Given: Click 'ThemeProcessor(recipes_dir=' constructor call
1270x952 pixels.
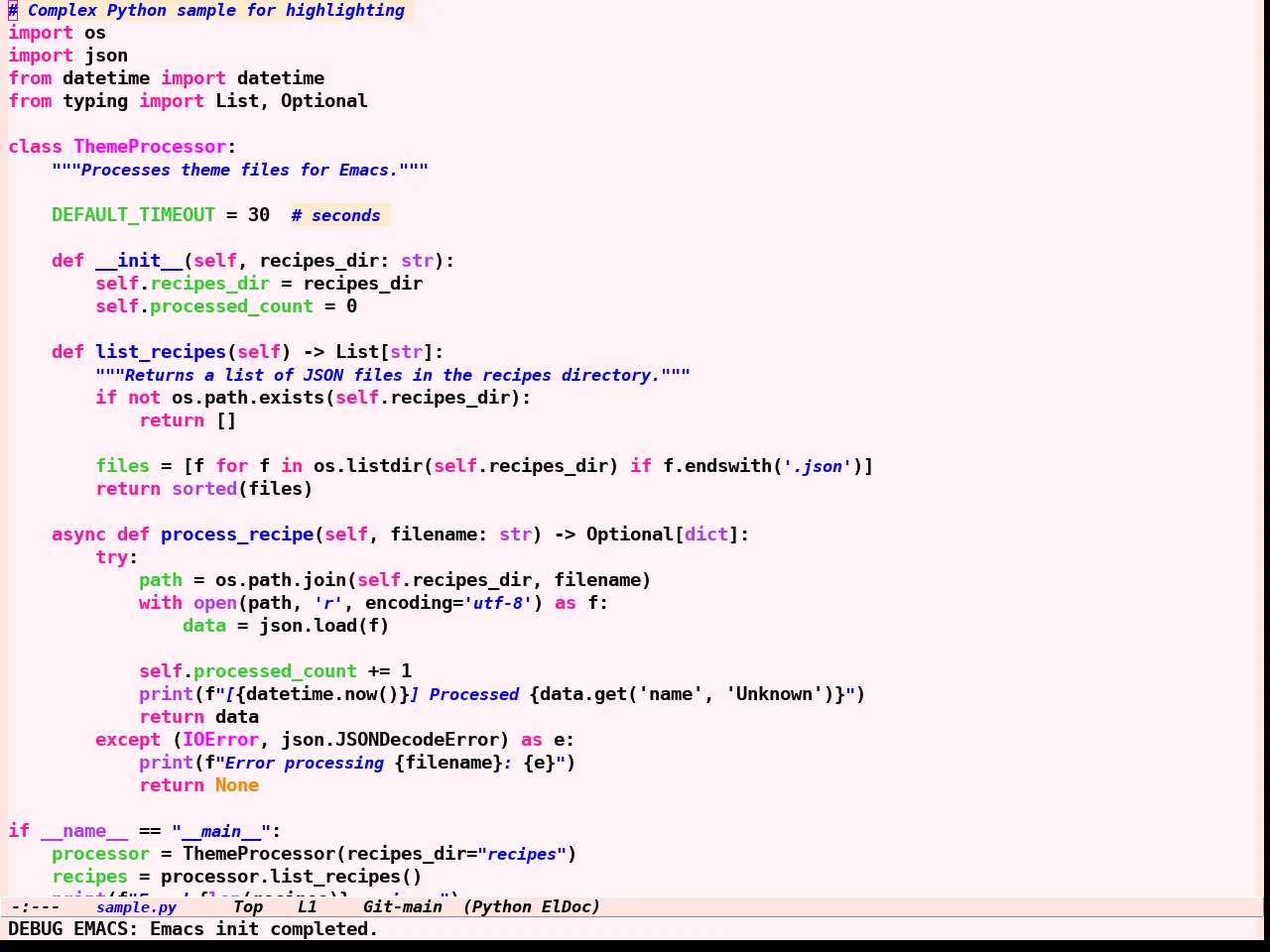Looking at the screenshot, I should (x=329, y=854).
